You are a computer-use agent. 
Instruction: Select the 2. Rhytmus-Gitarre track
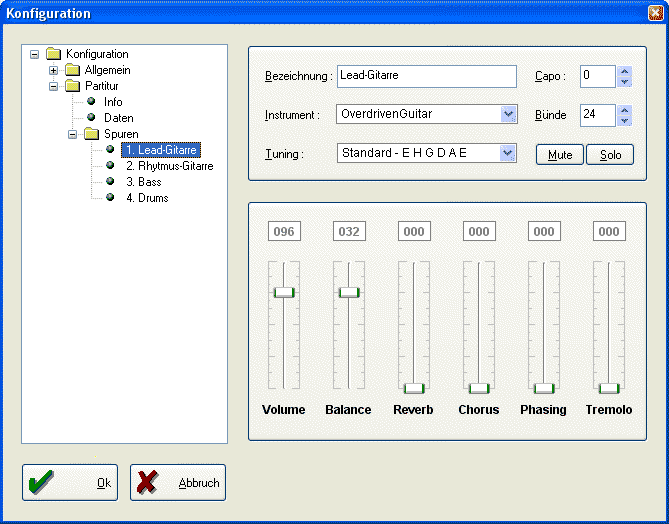(x=168, y=166)
